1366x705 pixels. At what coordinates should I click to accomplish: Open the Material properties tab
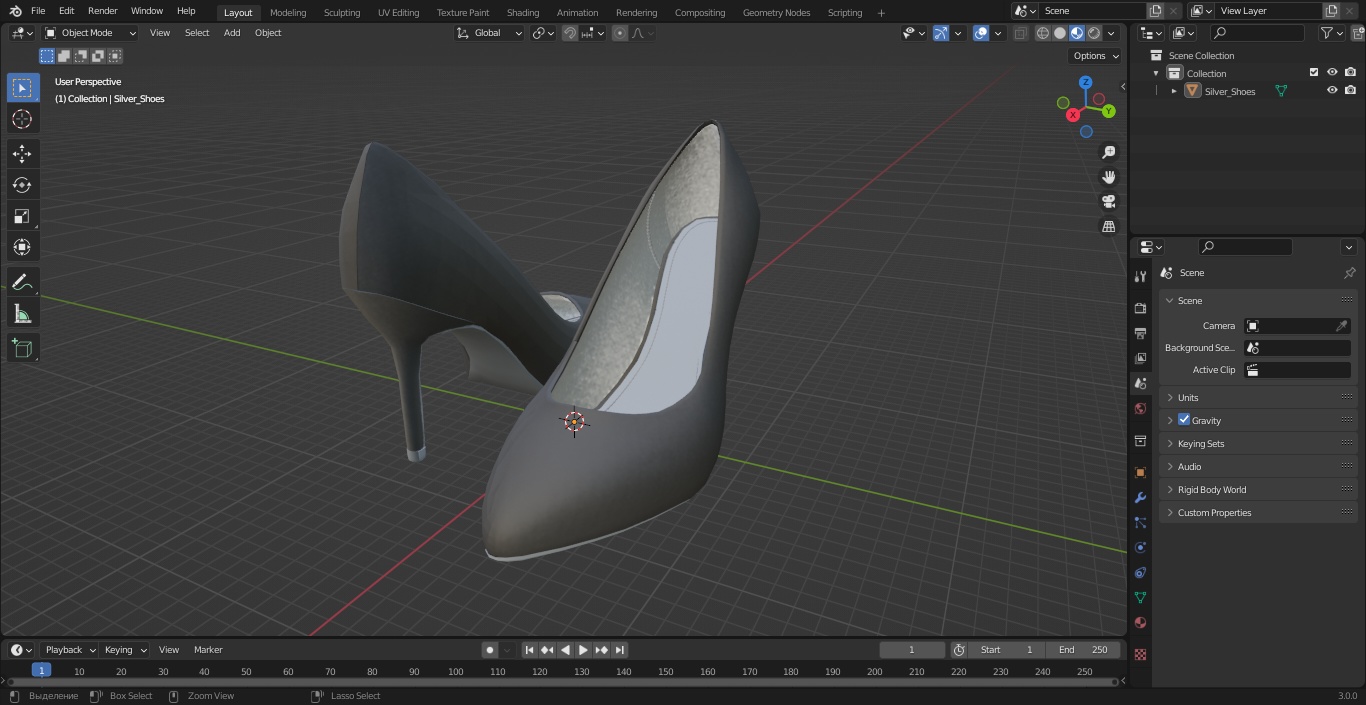pyautogui.click(x=1140, y=622)
